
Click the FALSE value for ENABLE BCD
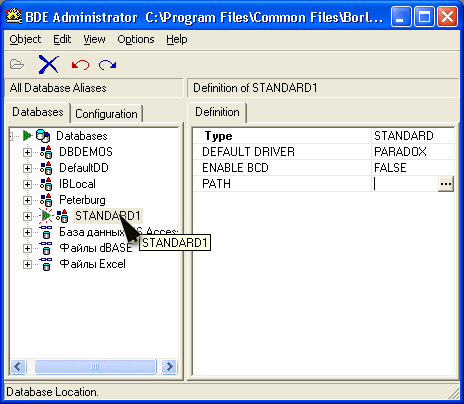(x=390, y=168)
